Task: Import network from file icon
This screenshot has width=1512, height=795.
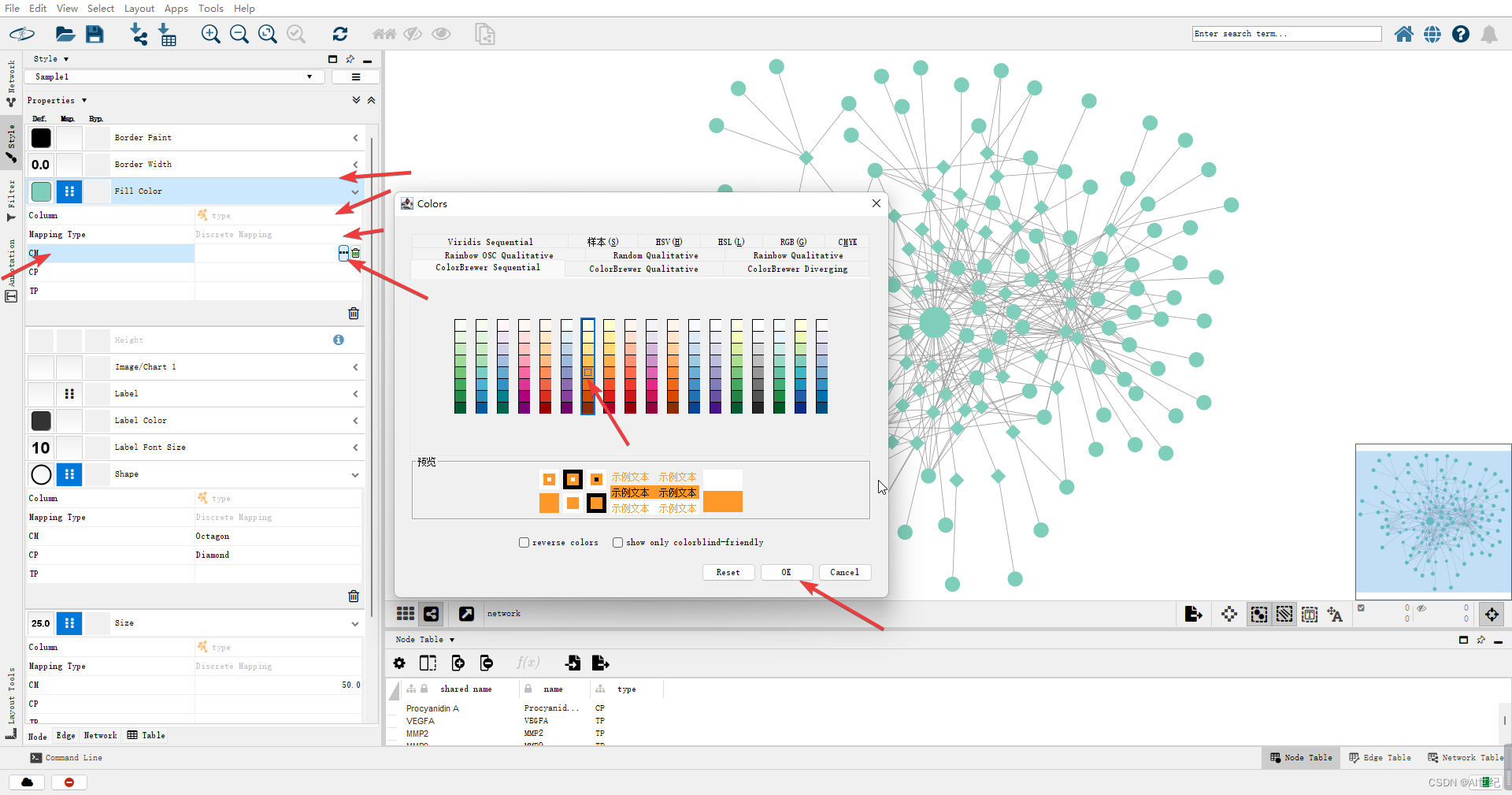Action: coord(139,34)
